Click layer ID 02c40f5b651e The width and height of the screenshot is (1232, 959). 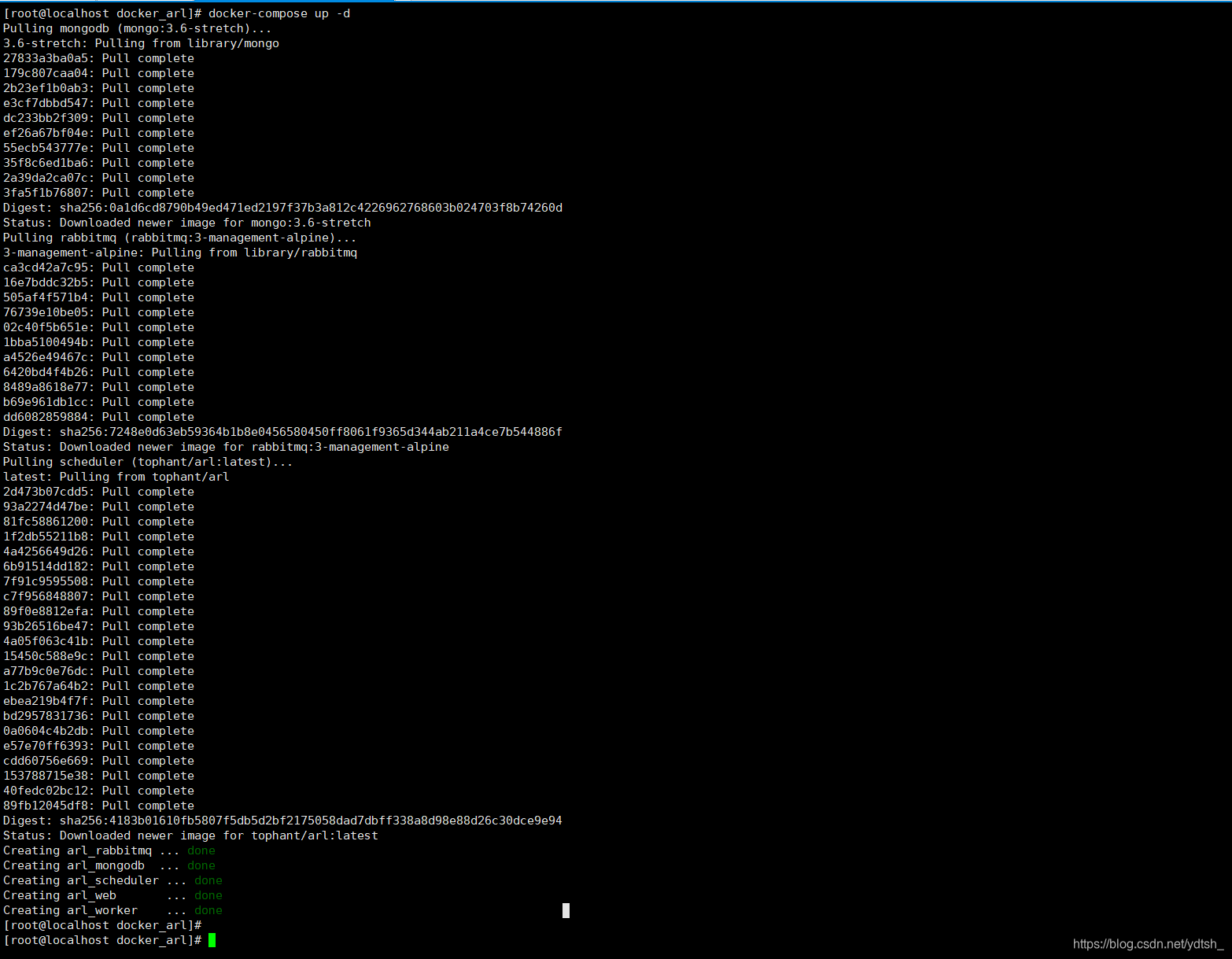(46, 327)
